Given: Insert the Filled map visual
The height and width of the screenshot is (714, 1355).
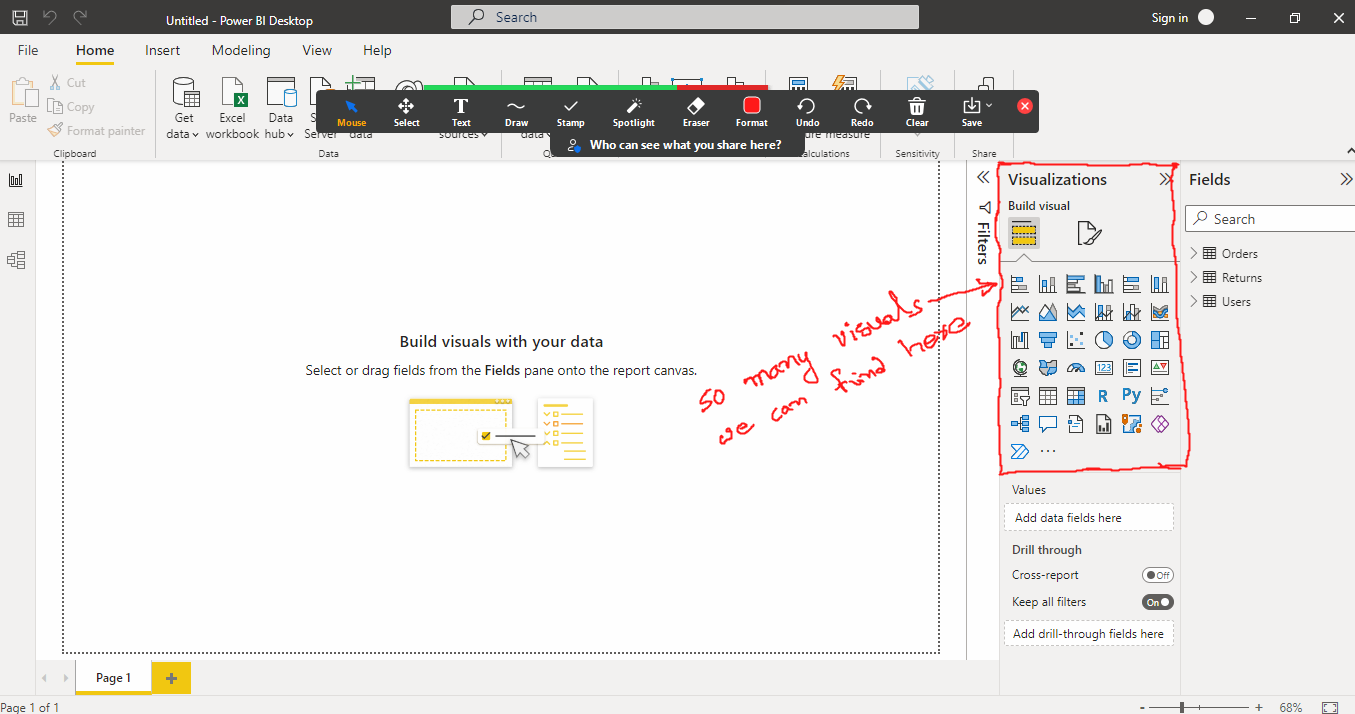Looking at the screenshot, I should click(1047, 368).
